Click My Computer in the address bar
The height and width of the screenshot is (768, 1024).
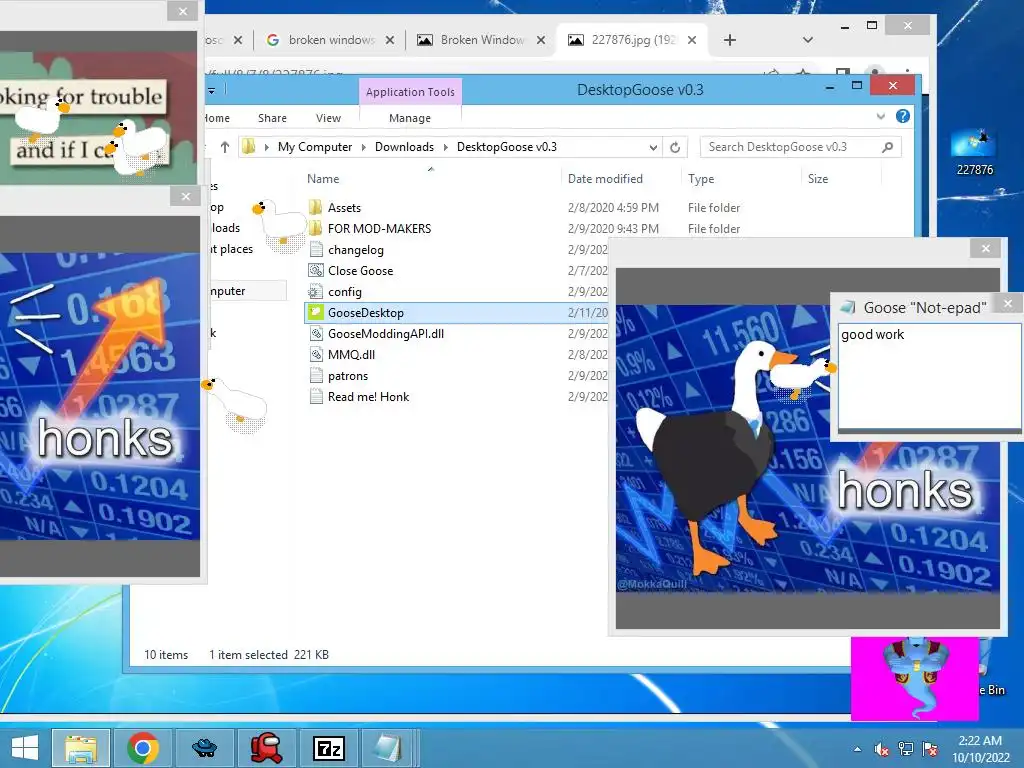(x=315, y=147)
